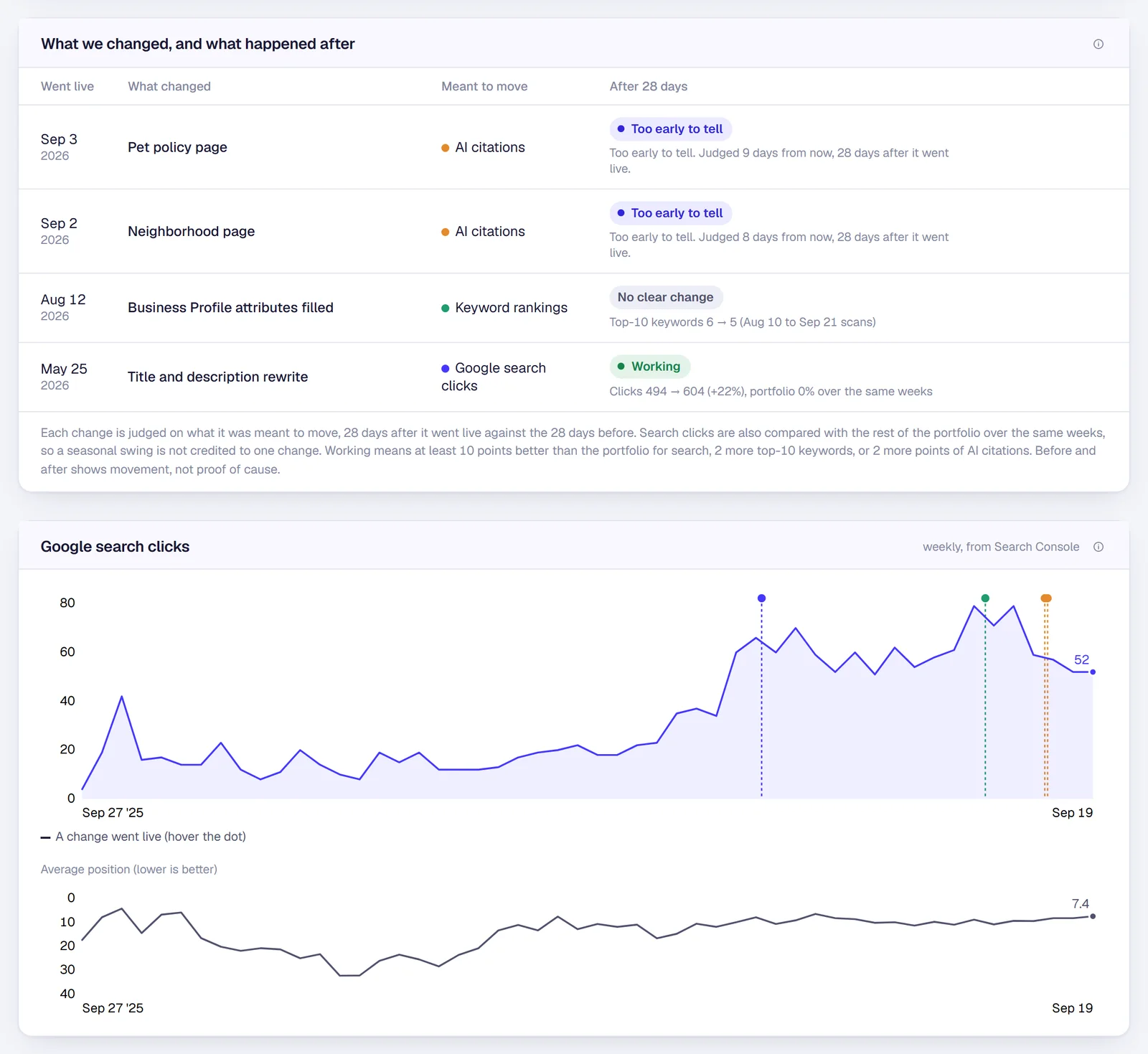Click the 'Sep 3 2026' date cell
This screenshot has height=1054, width=1148.
(x=59, y=147)
